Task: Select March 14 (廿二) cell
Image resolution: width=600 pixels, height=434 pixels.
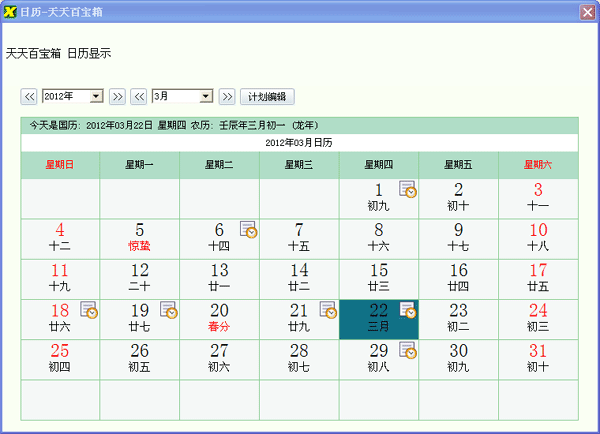Action: (x=299, y=279)
